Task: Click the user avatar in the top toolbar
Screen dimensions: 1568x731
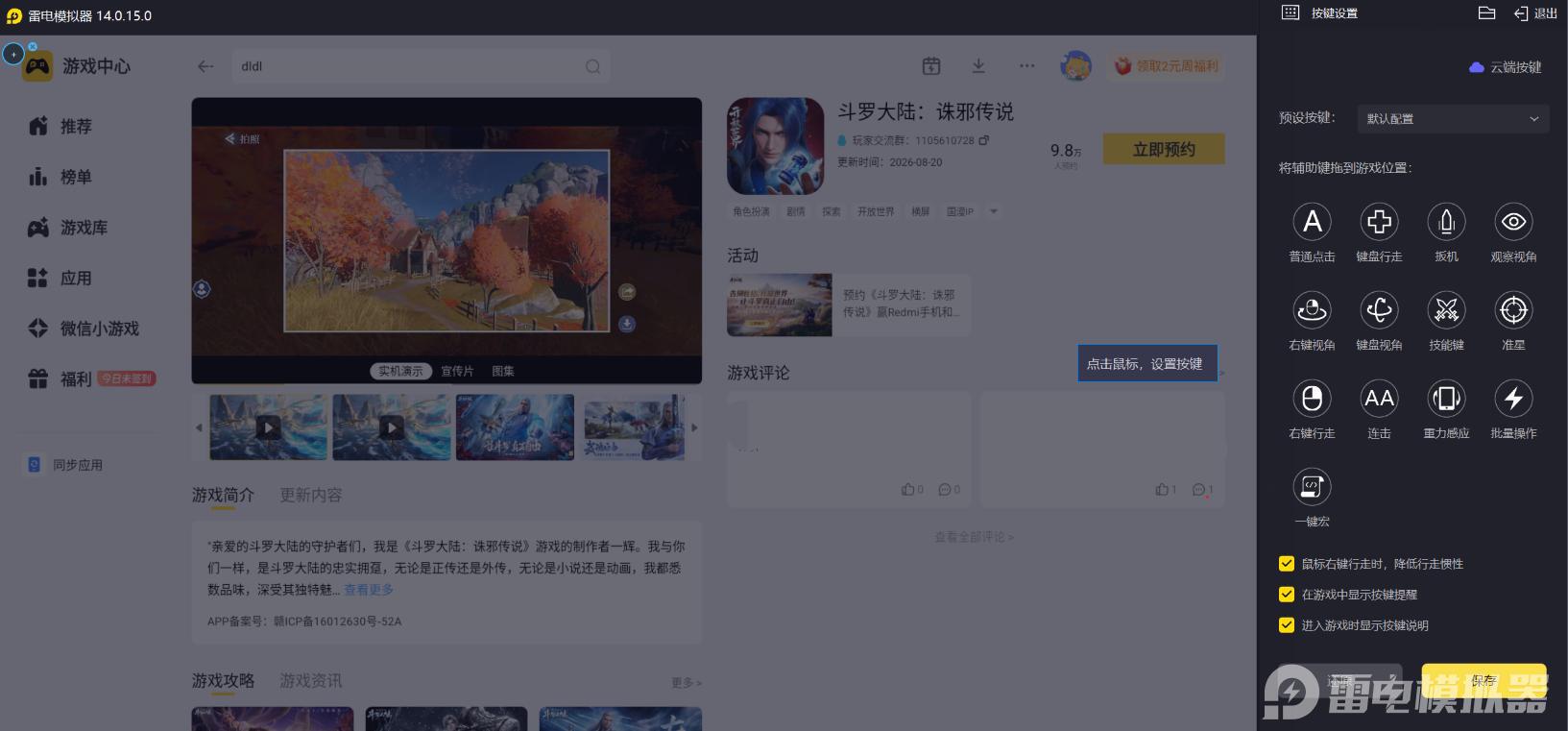Action: 1075,65
